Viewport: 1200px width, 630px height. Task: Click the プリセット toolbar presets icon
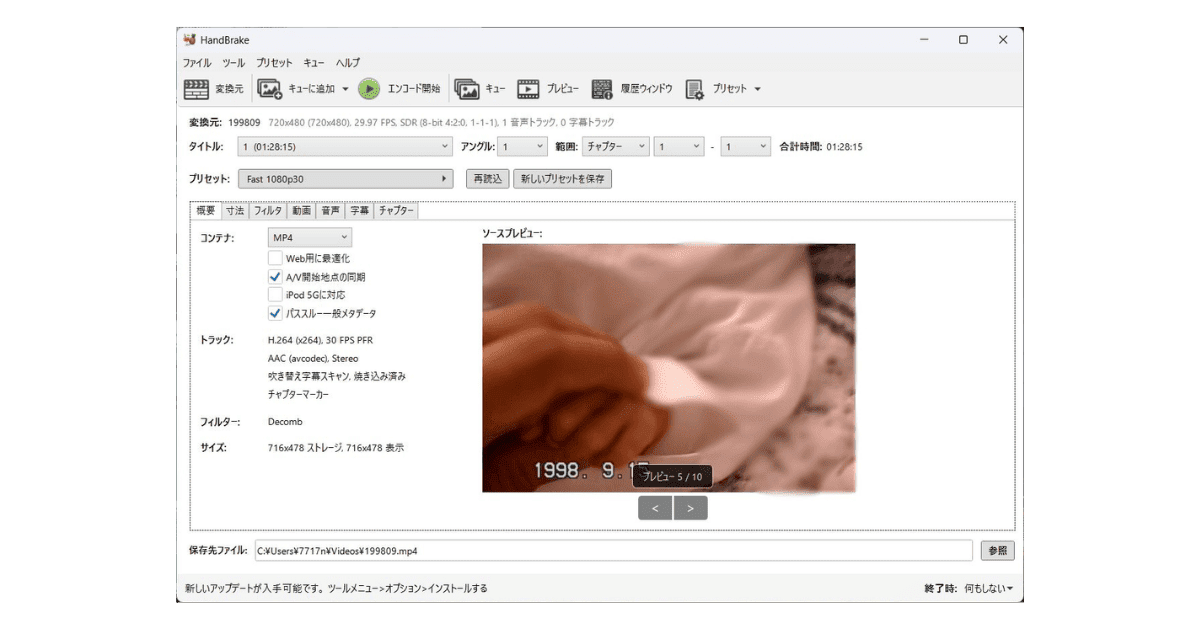pyautogui.click(x=695, y=89)
